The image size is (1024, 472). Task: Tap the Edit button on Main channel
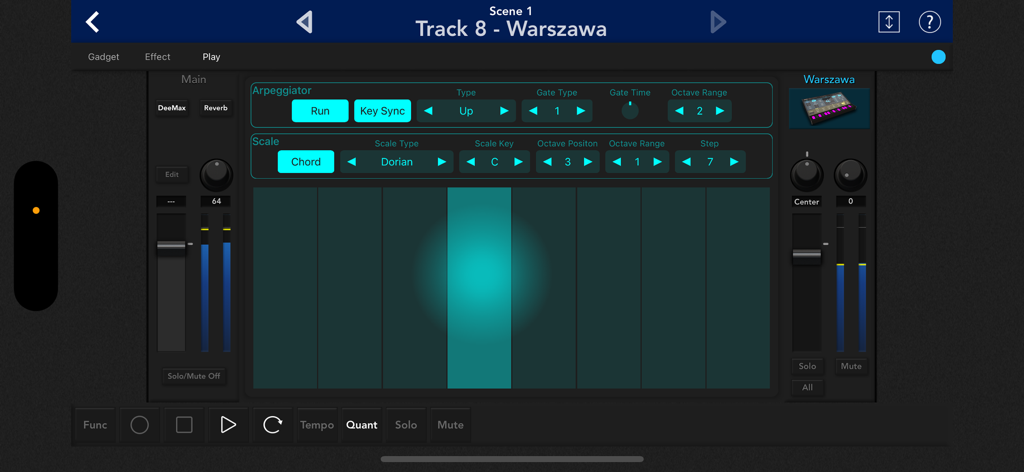(172, 174)
